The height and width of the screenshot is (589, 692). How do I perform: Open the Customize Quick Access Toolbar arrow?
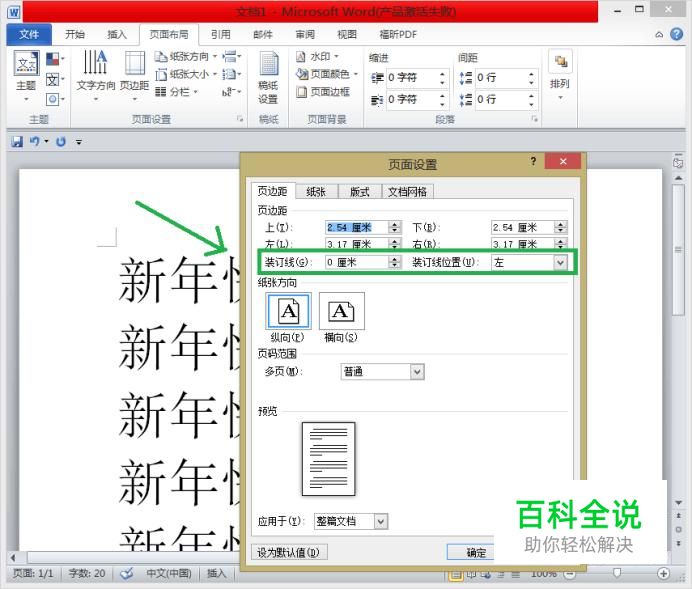coord(79,142)
